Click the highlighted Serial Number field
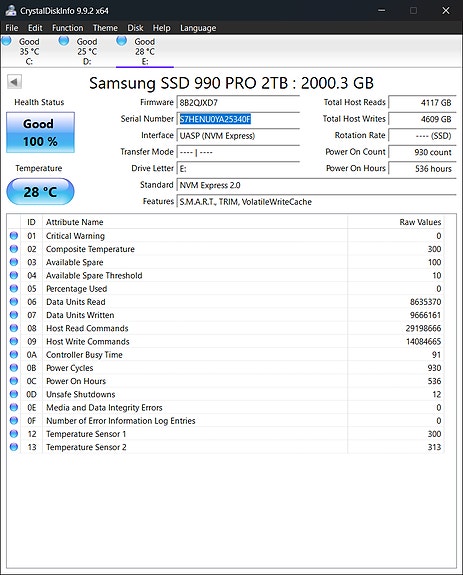 (x=238, y=119)
